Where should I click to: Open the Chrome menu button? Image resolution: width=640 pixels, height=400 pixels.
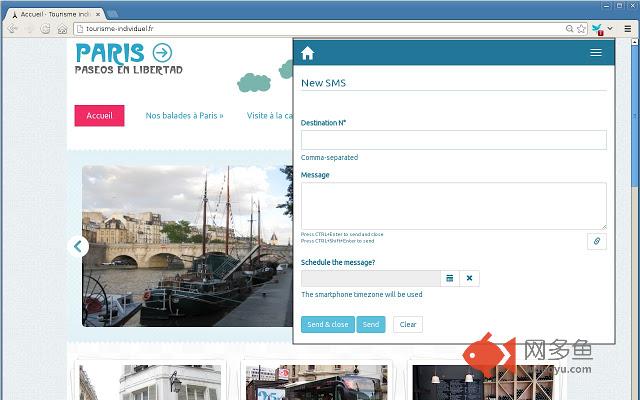point(628,29)
